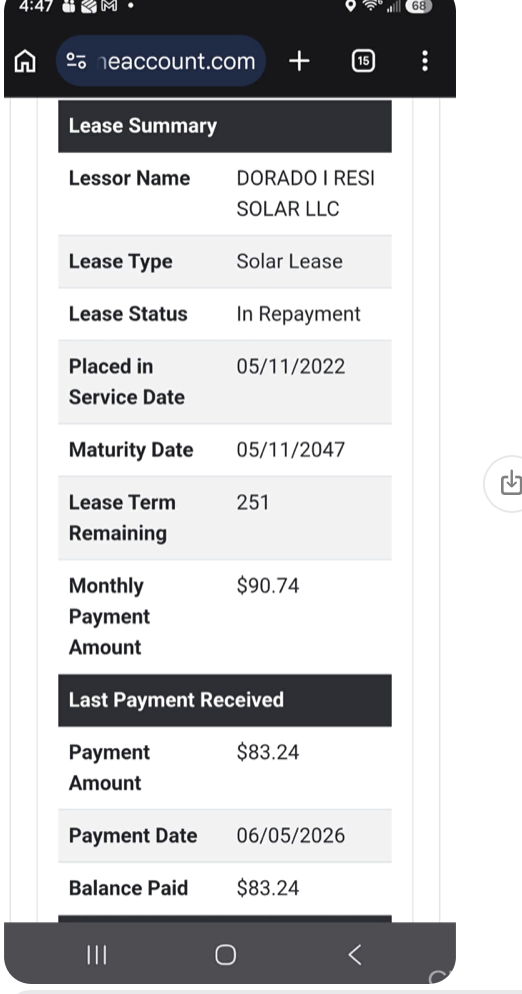Open a new tab with plus icon
522x994 pixels.
point(299,61)
